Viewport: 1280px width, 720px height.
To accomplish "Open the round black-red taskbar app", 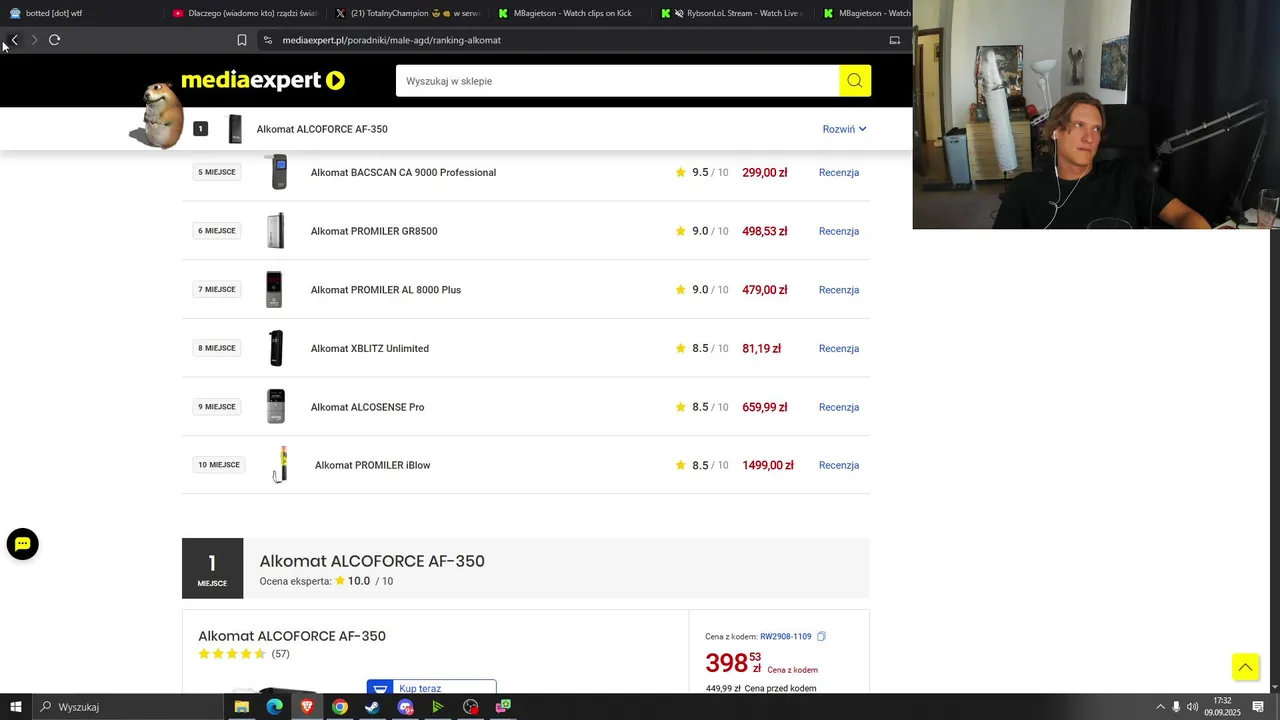I will (x=471, y=707).
